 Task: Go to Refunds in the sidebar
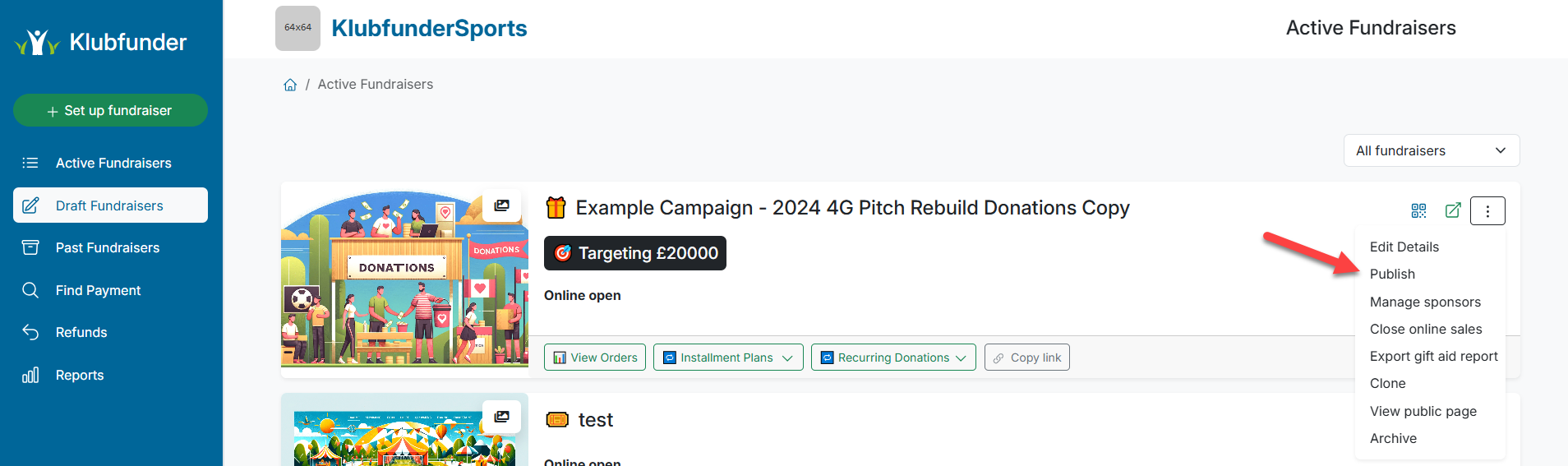click(81, 332)
